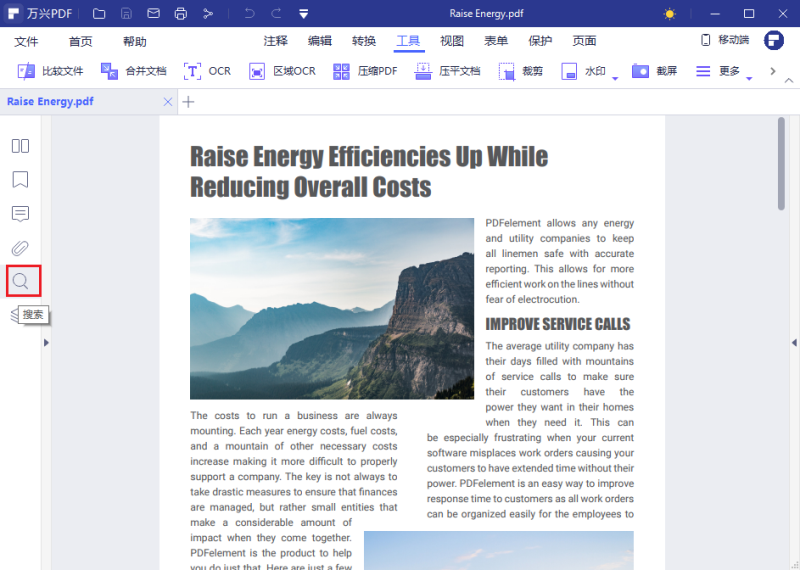Viewport: 800px width, 570px height.
Task: Select the 区域OCR tool
Action: pos(282,71)
